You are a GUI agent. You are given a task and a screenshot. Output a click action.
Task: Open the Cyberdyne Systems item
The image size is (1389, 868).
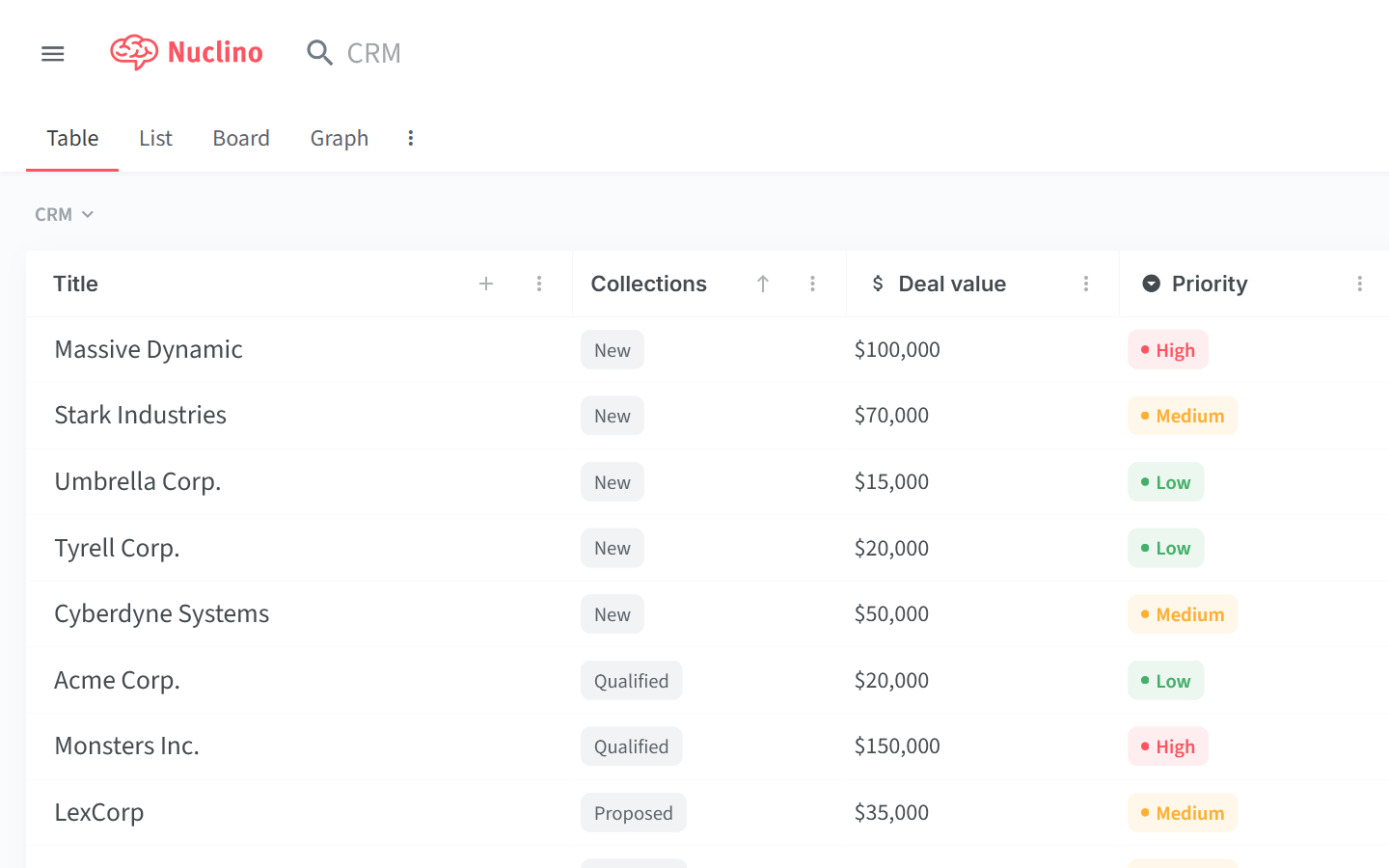tap(162, 614)
